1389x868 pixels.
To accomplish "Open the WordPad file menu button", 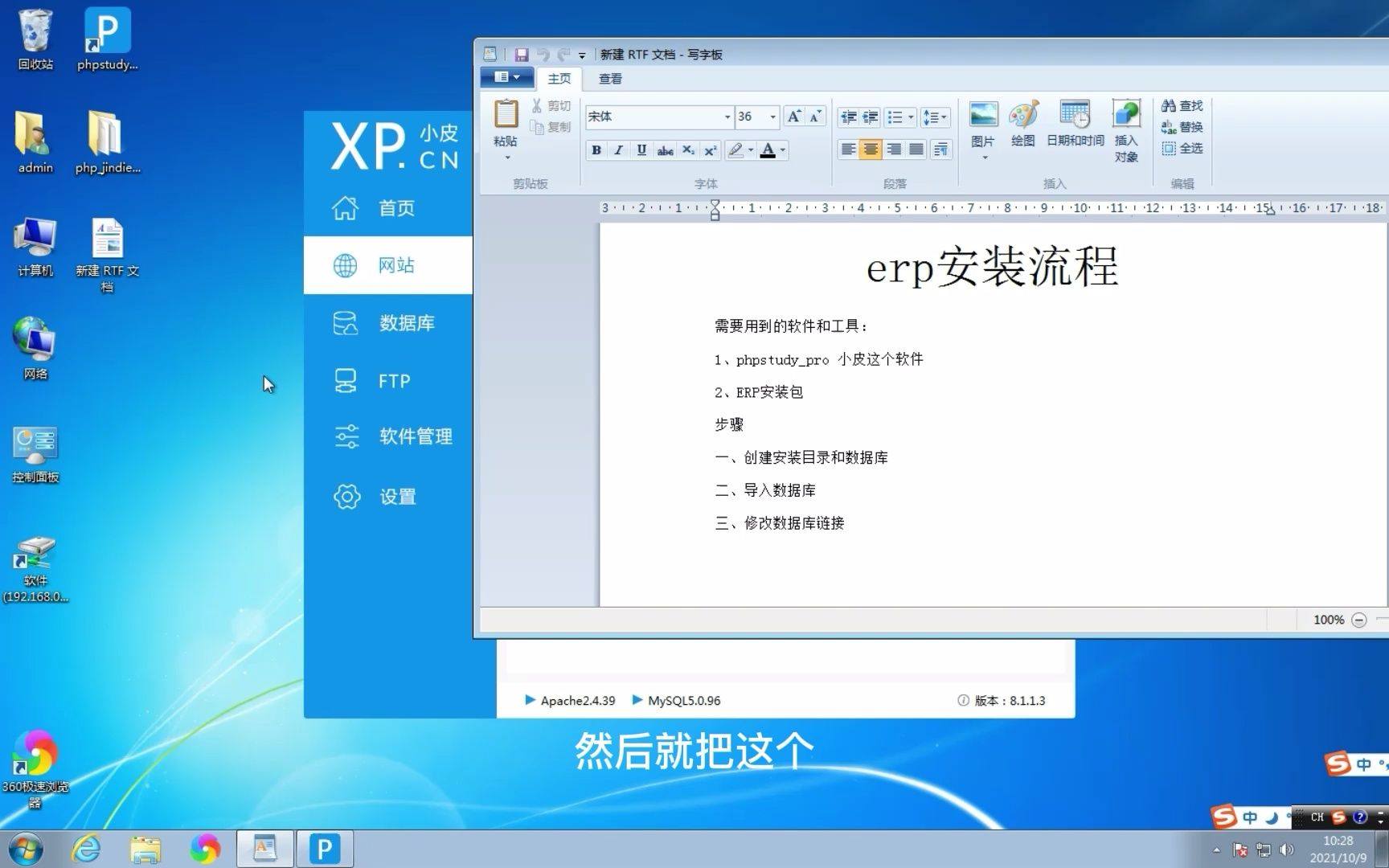I will 506,77.
